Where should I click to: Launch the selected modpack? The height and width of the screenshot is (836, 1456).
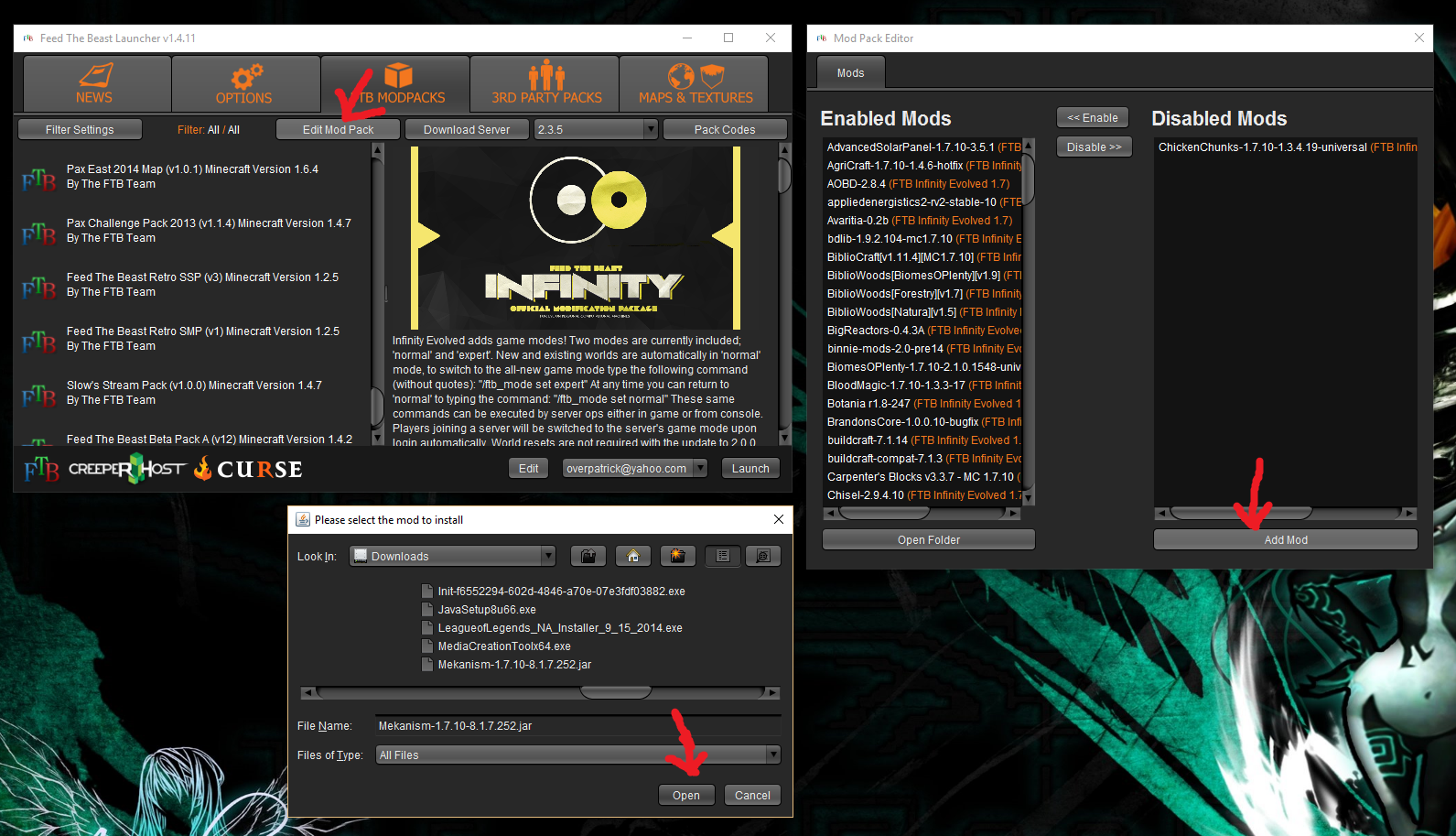tap(750, 469)
